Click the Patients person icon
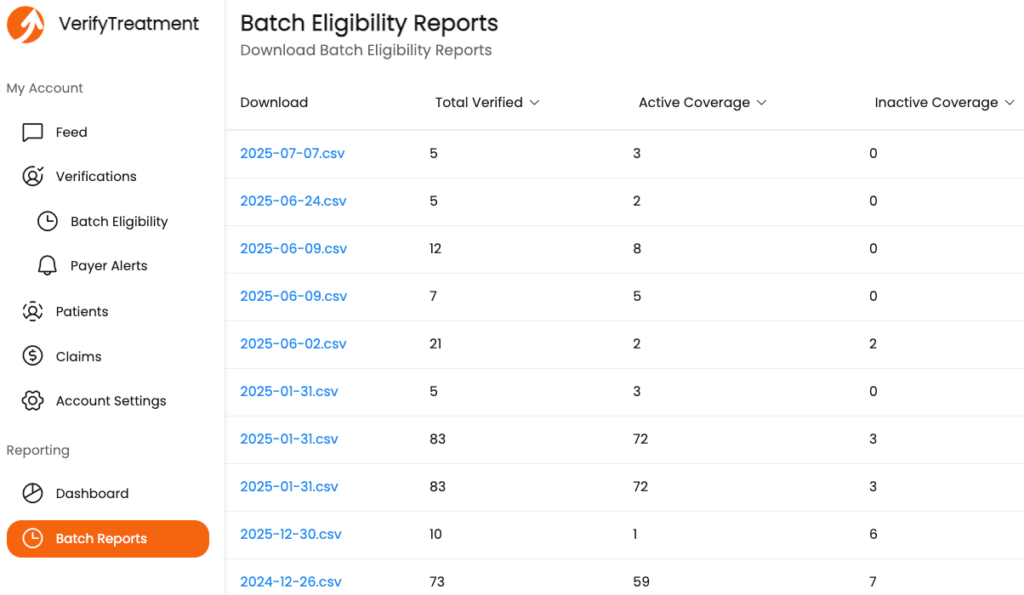This screenshot has width=1024, height=595. [x=33, y=312]
